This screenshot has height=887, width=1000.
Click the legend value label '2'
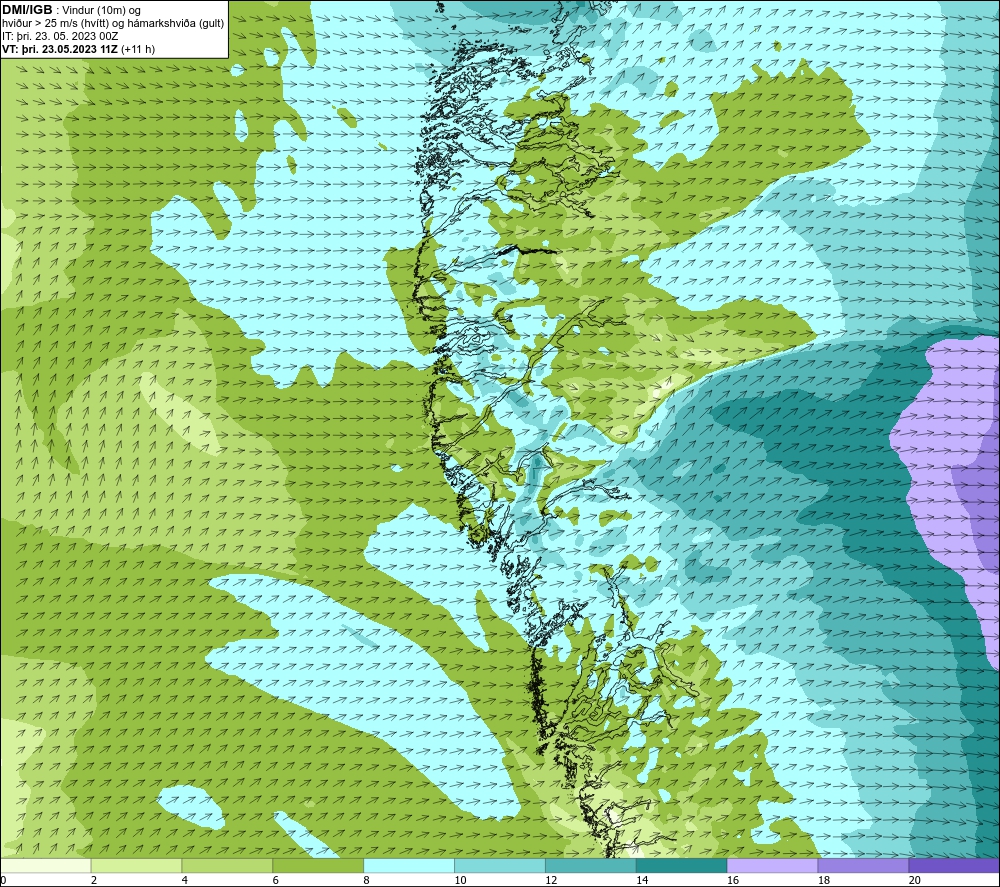[x=94, y=880]
